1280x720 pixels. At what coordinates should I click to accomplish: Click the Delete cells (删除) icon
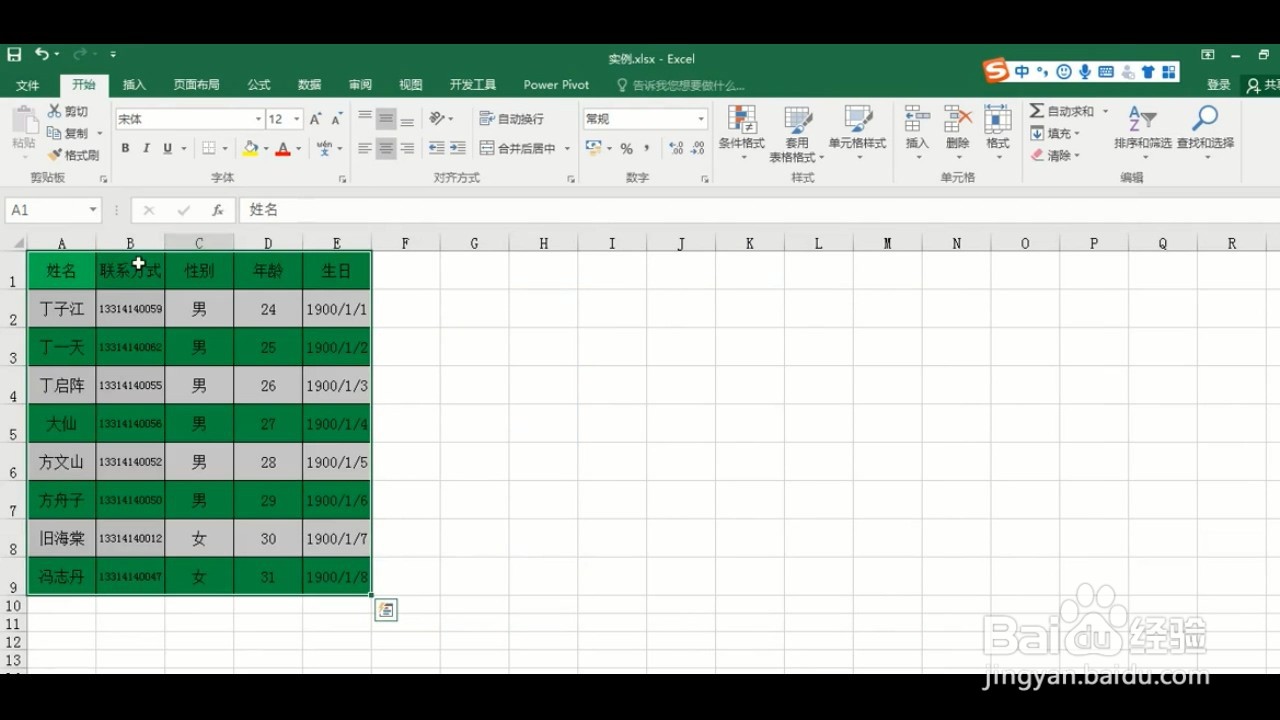click(x=958, y=119)
